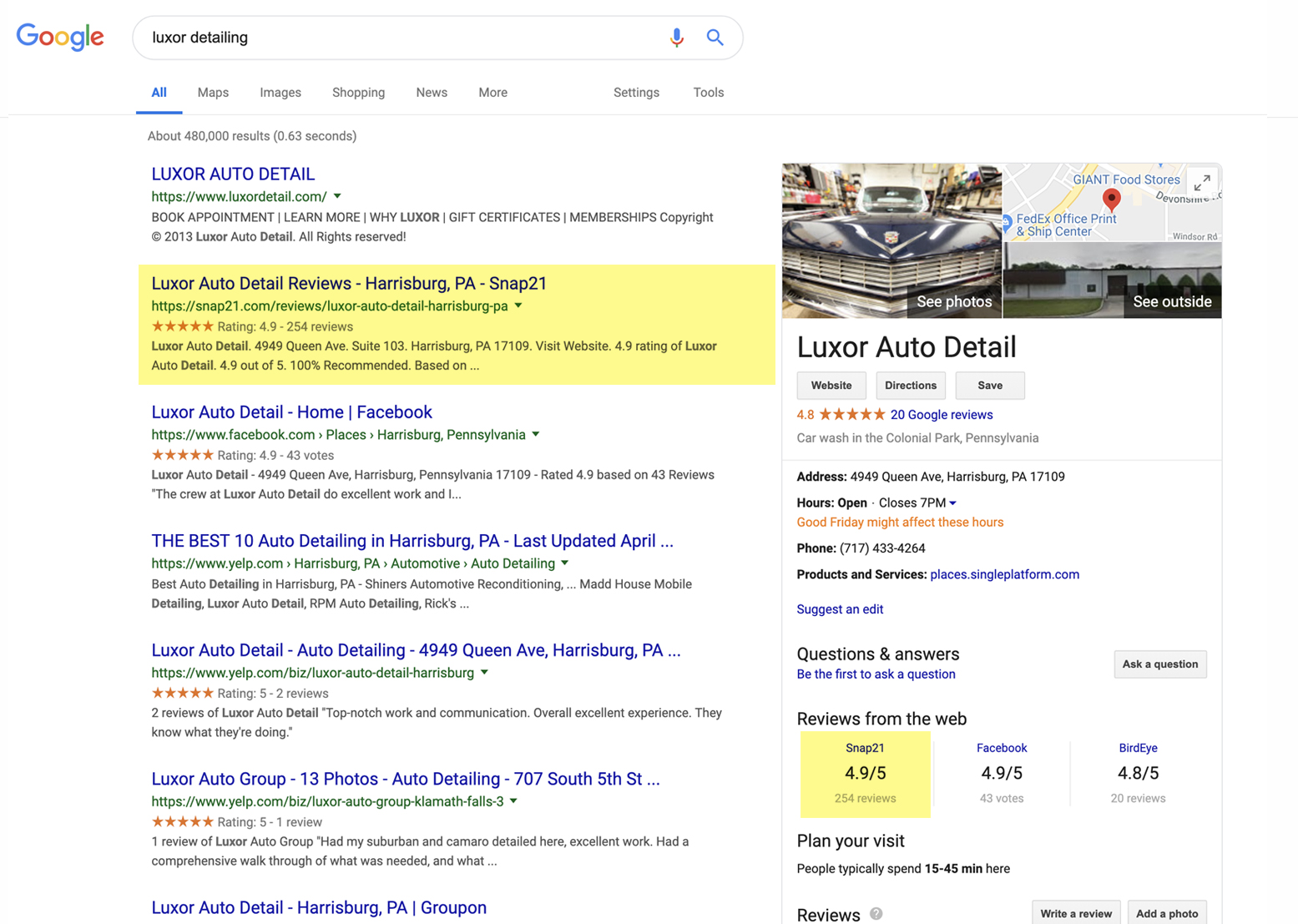Open dropdown arrow beside Yelp Auto Detailing URL

click(565, 563)
